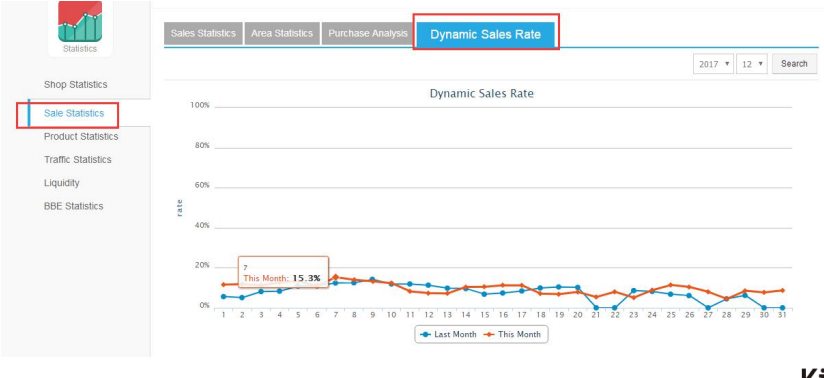Switch to the Sales Statistics tab
The image size is (824, 378).
203,33
